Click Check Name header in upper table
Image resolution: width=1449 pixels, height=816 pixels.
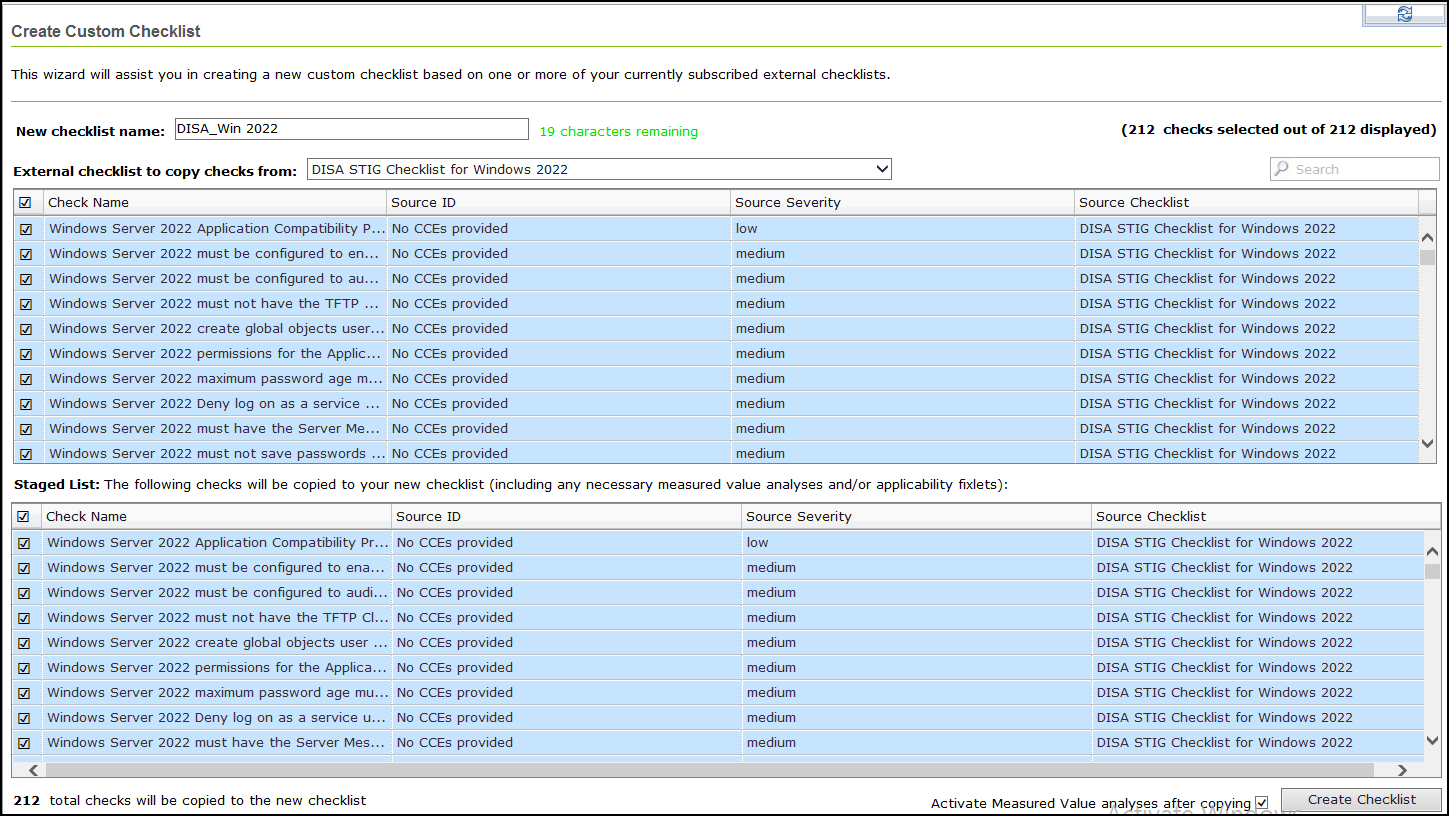tap(88, 203)
